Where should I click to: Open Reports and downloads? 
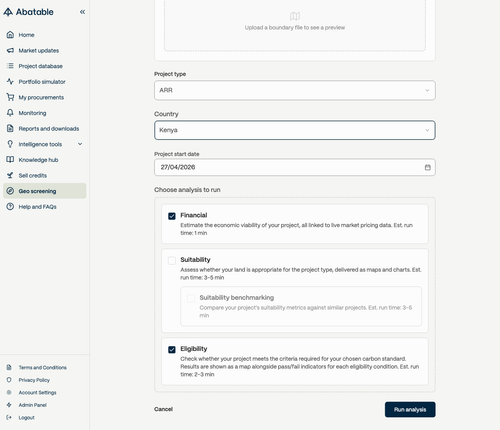[x=45, y=128]
